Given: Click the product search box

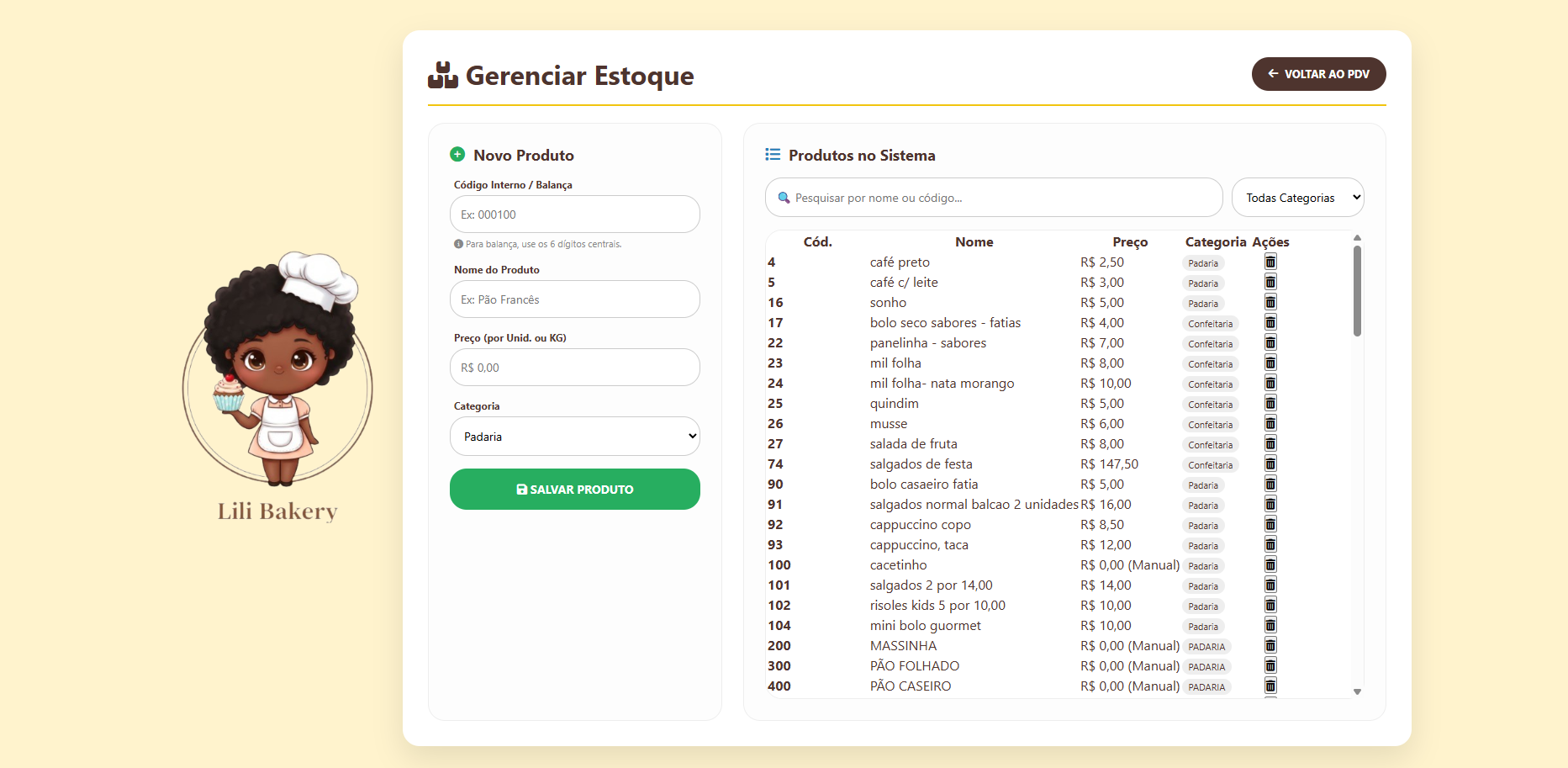Looking at the screenshot, I should point(994,198).
